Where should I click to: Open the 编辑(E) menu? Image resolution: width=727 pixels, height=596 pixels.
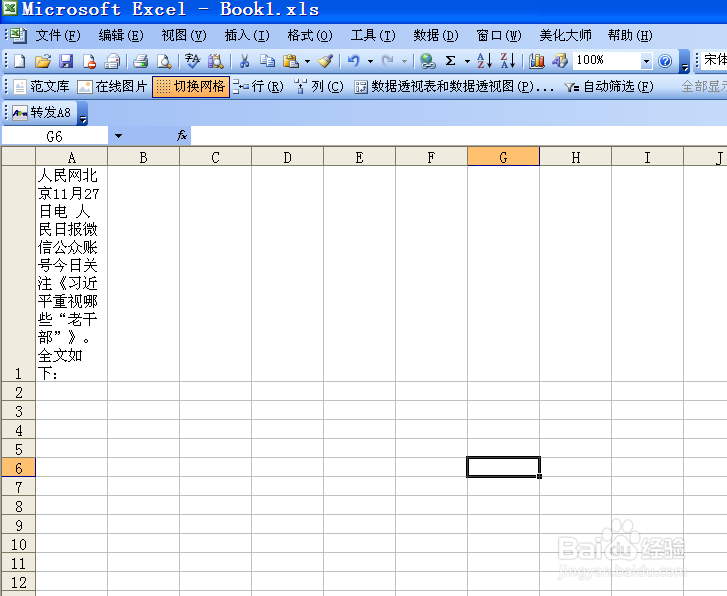(x=121, y=35)
